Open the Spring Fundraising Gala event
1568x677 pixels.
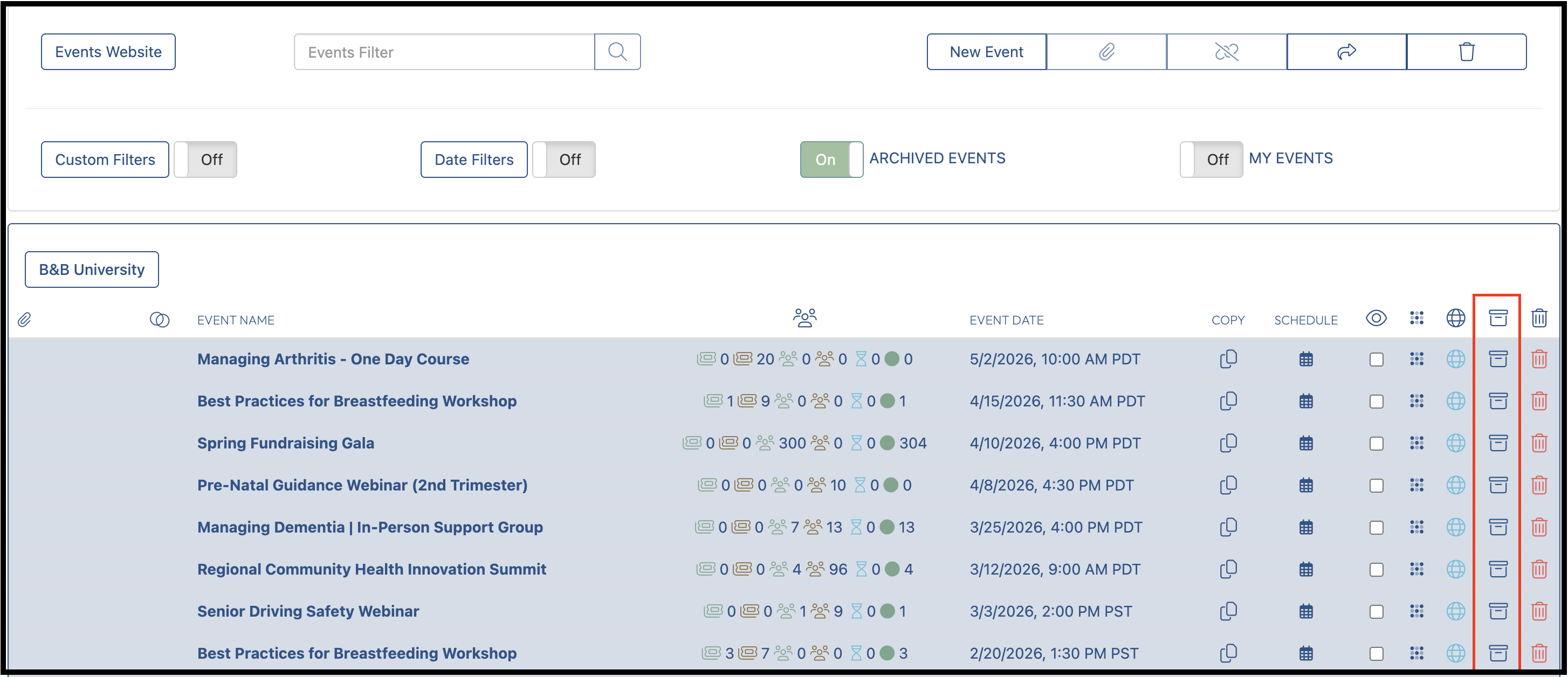(x=285, y=443)
